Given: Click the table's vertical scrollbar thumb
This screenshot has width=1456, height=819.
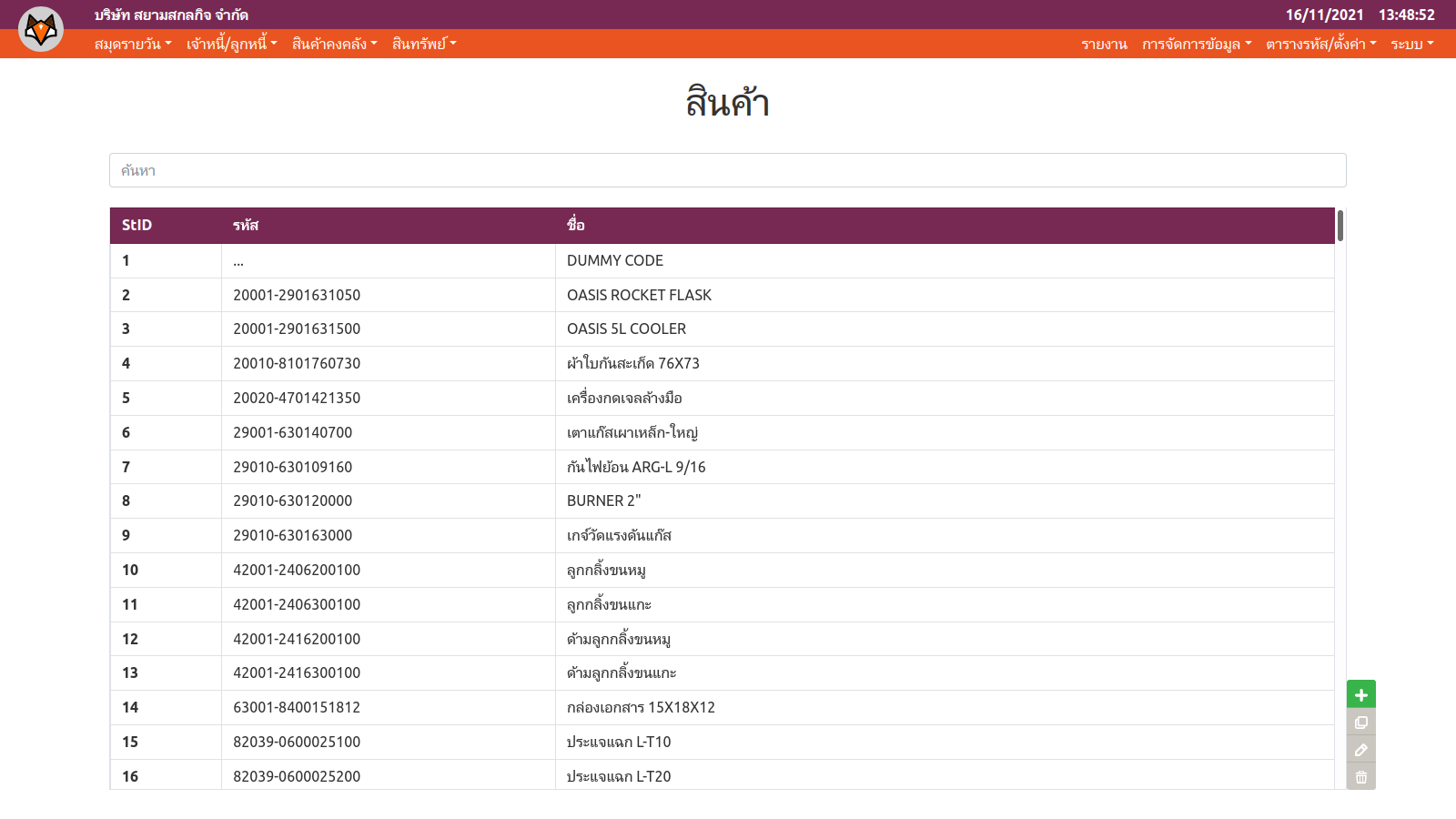Looking at the screenshot, I should tap(1340, 226).
